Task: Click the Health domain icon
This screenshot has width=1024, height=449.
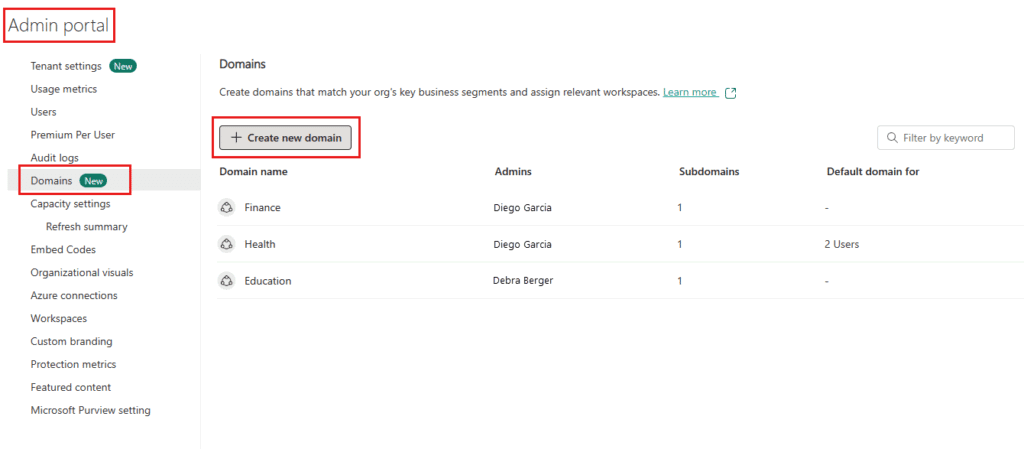Action: pos(226,244)
